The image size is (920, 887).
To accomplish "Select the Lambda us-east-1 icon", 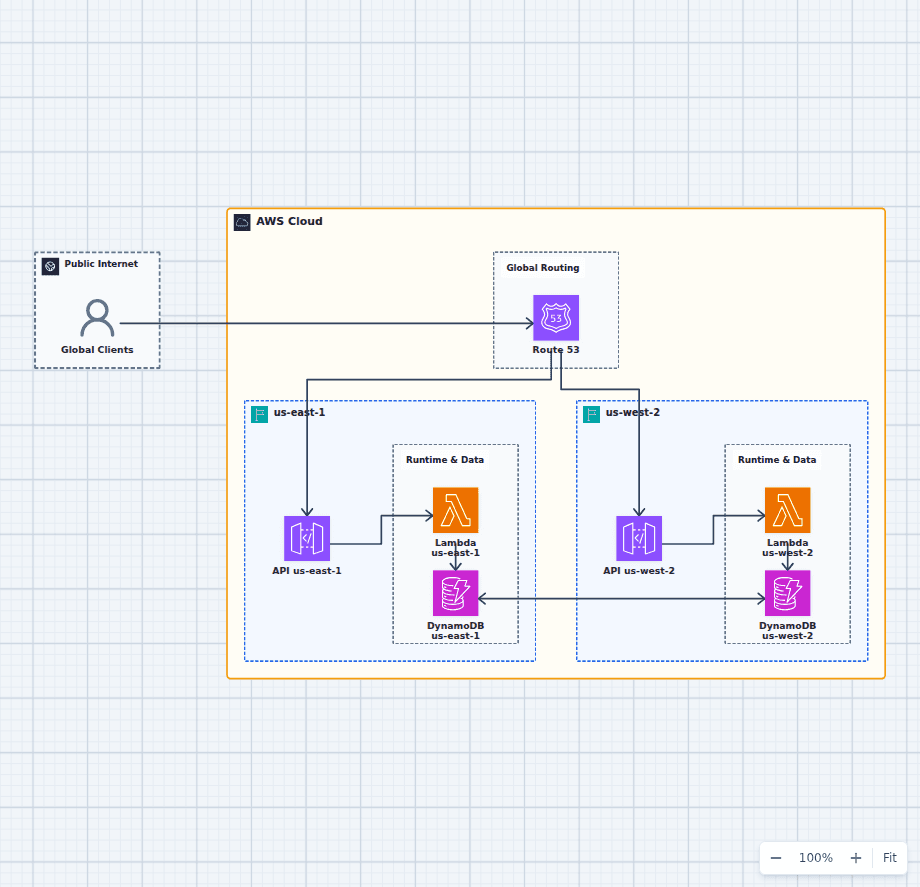I will pyautogui.click(x=455, y=510).
